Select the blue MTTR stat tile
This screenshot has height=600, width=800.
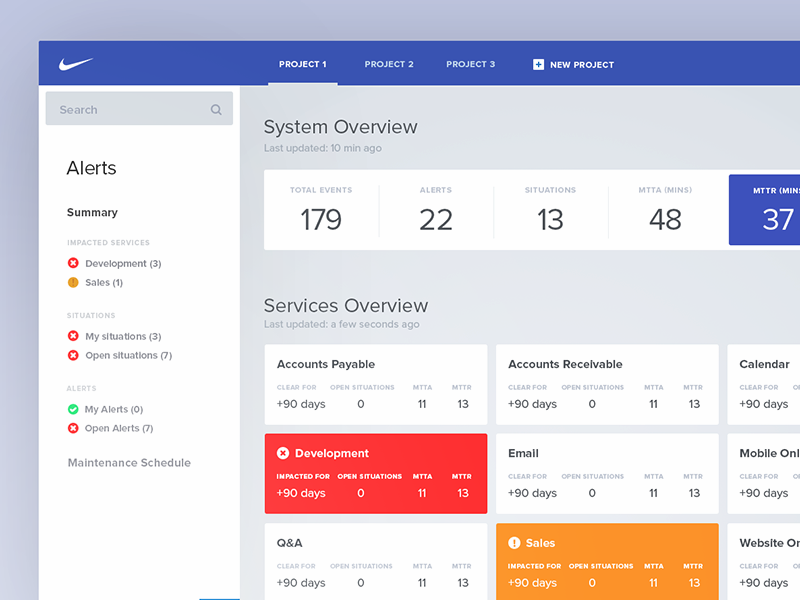coord(766,210)
